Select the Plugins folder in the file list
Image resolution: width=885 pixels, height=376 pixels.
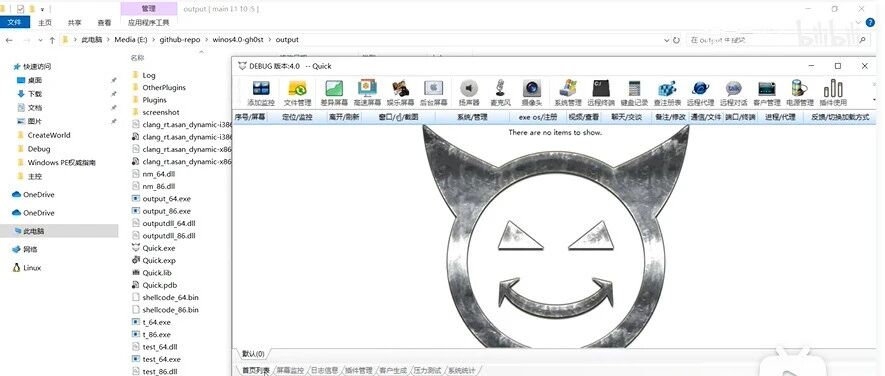[x=150, y=100]
